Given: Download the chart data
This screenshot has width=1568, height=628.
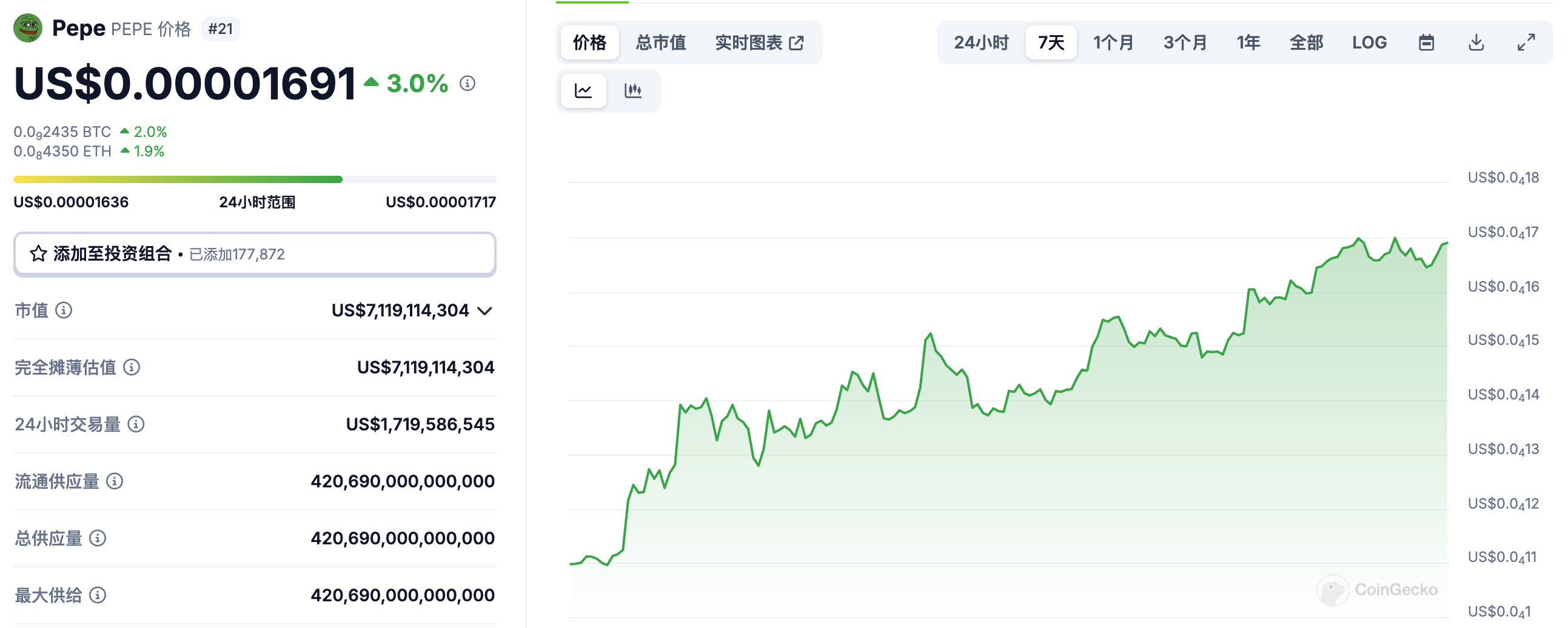Looking at the screenshot, I should [1476, 42].
